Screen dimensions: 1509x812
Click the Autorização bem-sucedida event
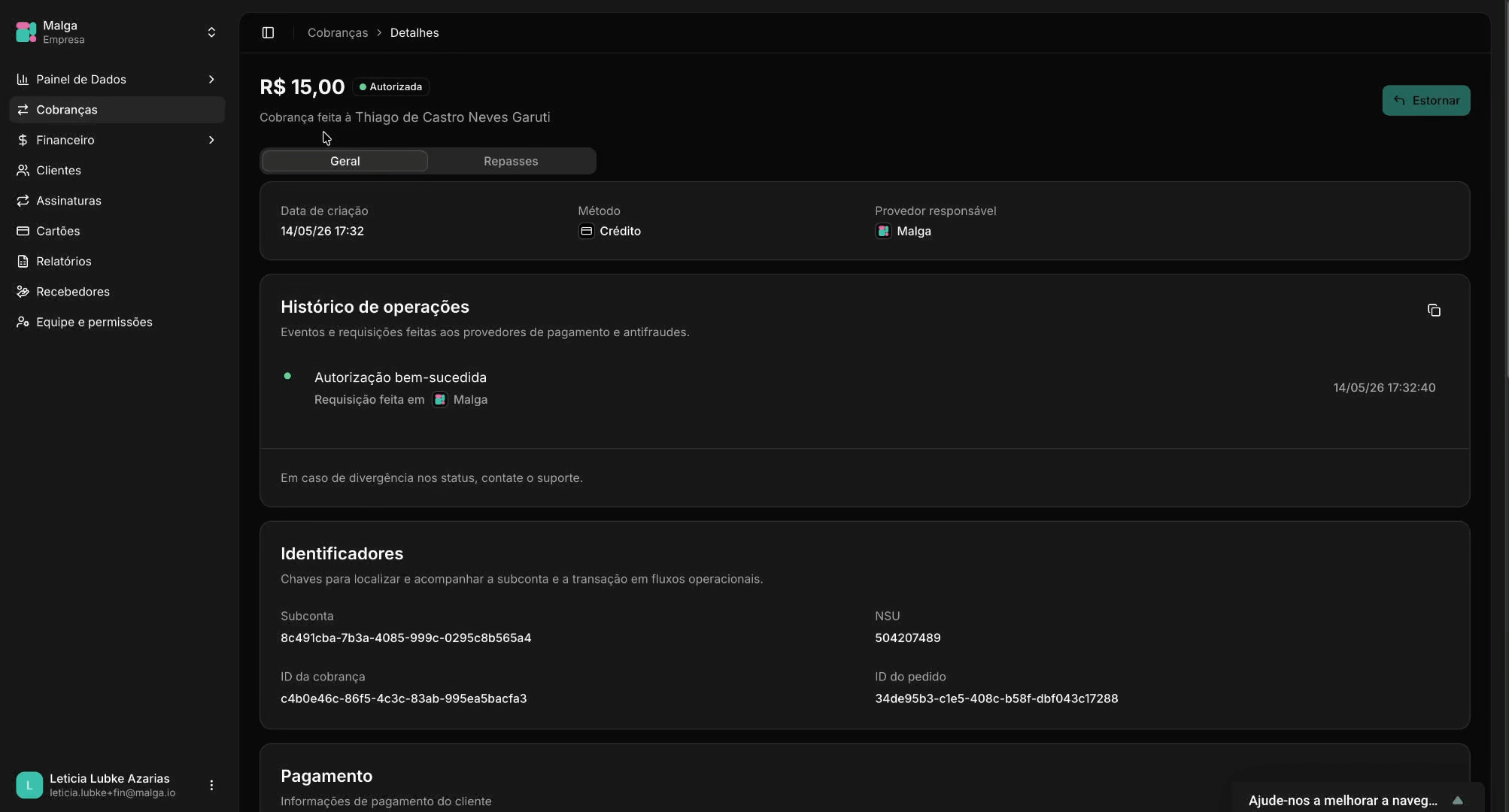(x=400, y=377)
